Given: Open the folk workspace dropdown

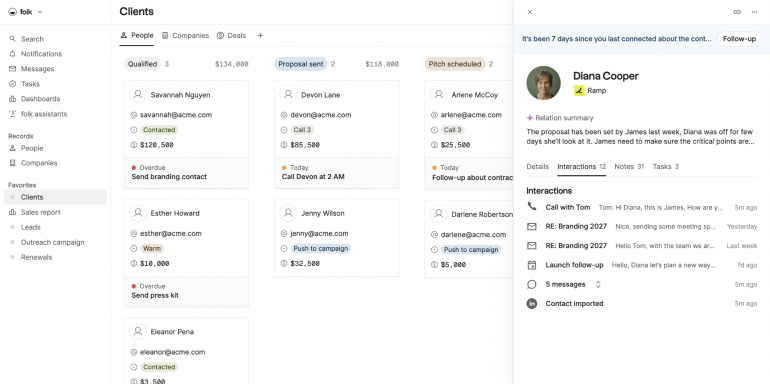Looking at the screenshot, I should click(26, 12).
